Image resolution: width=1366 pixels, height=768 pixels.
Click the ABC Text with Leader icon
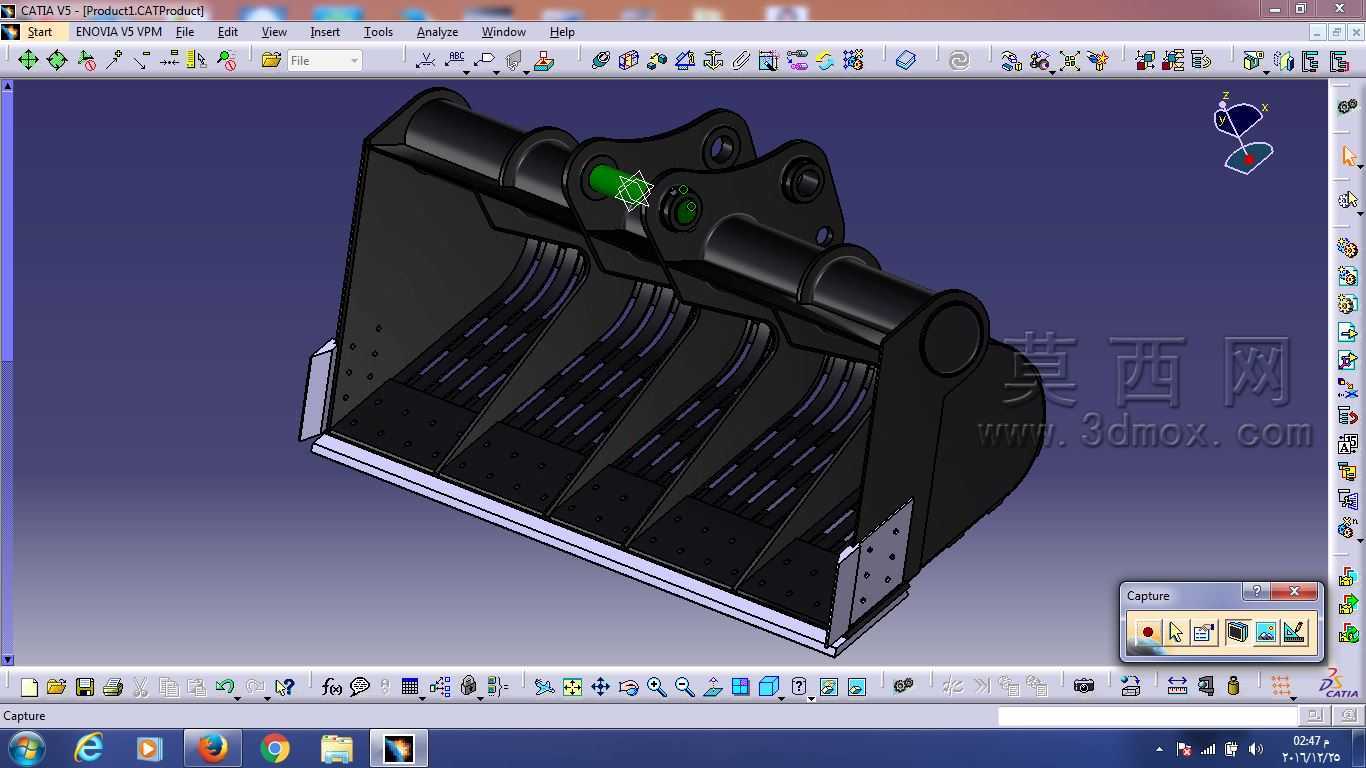click(456, 61)
